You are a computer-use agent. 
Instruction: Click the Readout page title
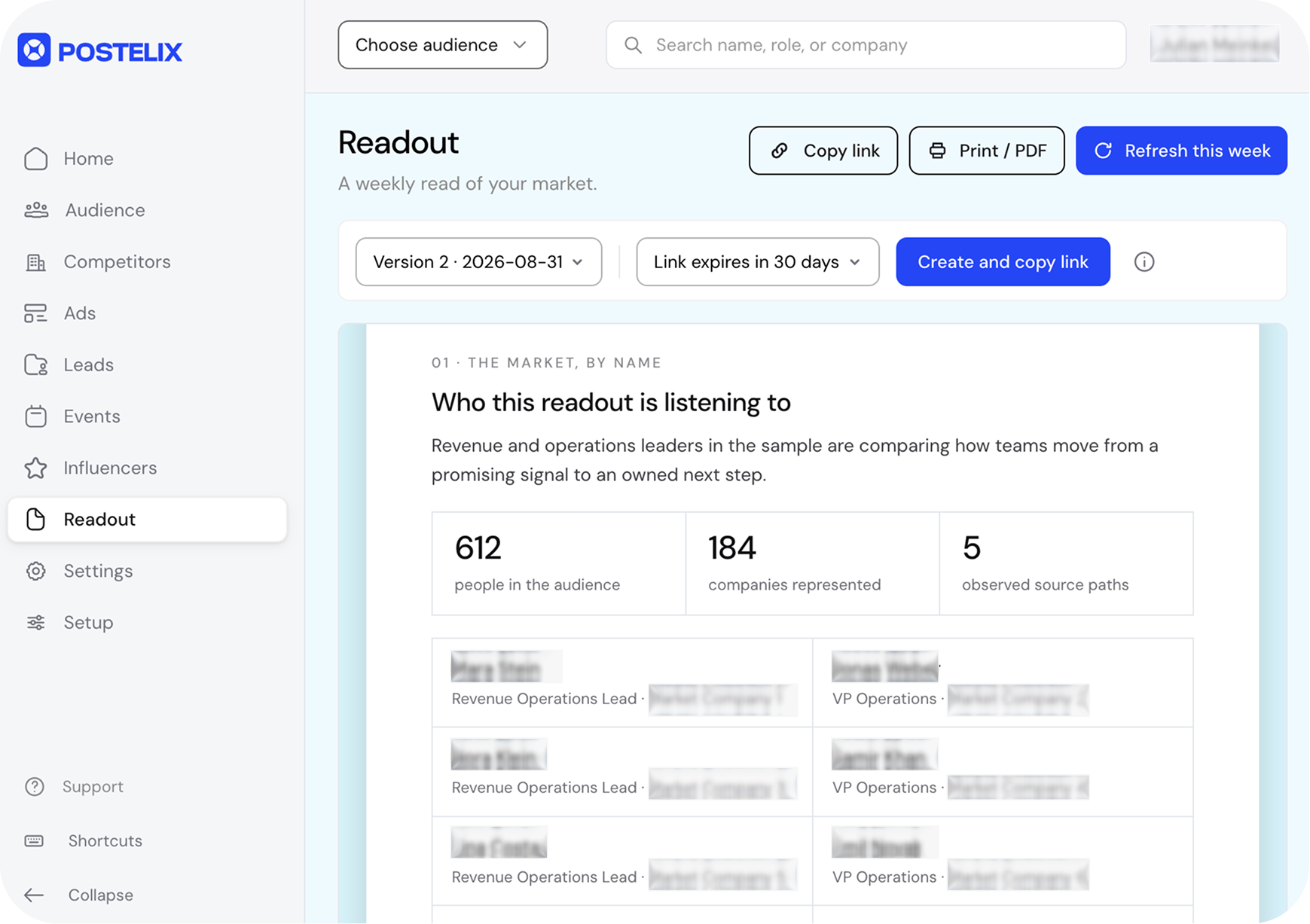398,143
